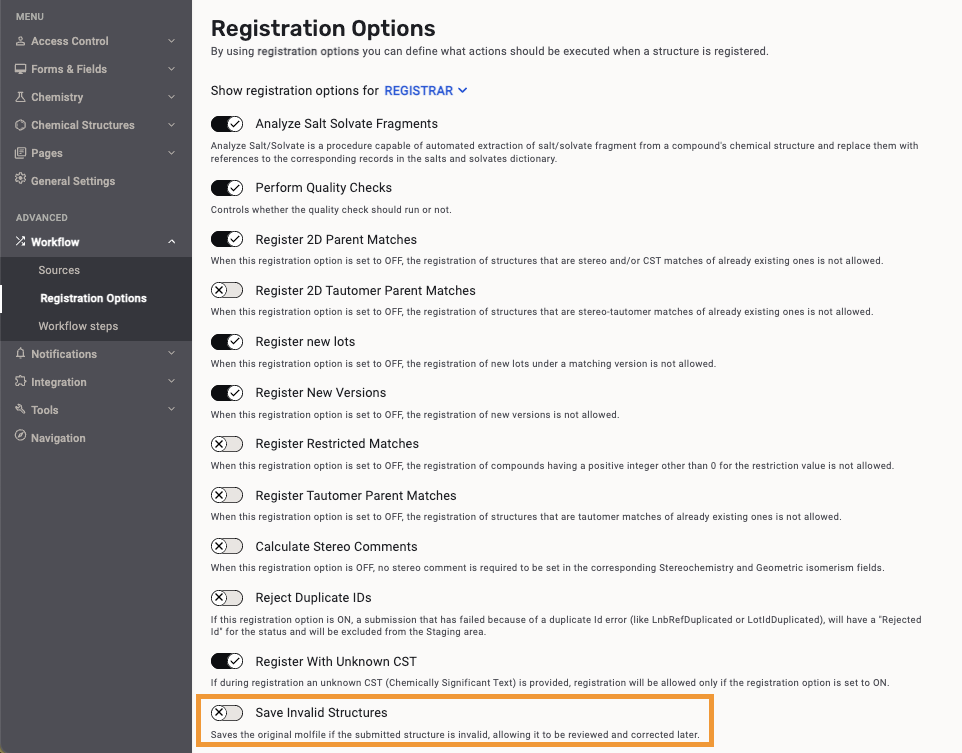Click the Registration Options sidebar link
962x753 pixels.
pyautogui.click(x=93, y=298)
